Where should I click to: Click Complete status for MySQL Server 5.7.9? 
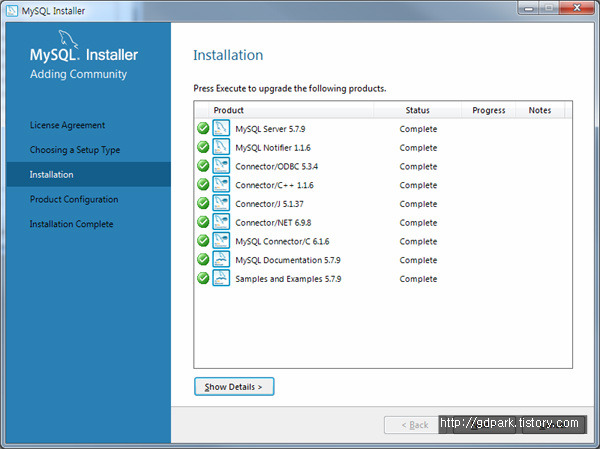pyautogui.click(x=418, y=129)
